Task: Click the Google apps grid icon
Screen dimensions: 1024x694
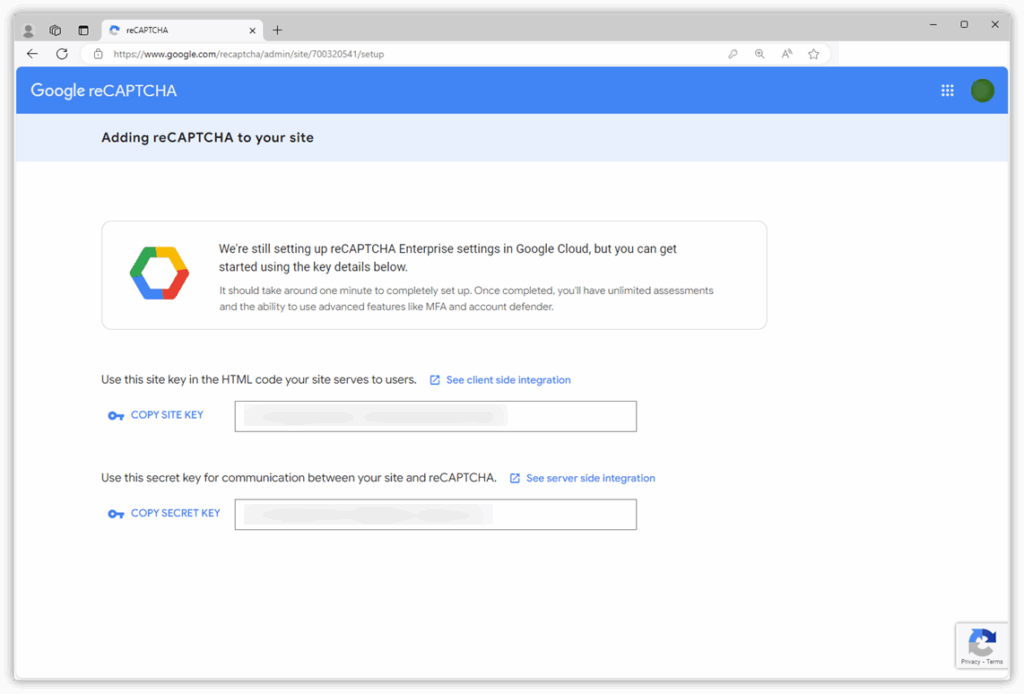Action: coord(947,91)
